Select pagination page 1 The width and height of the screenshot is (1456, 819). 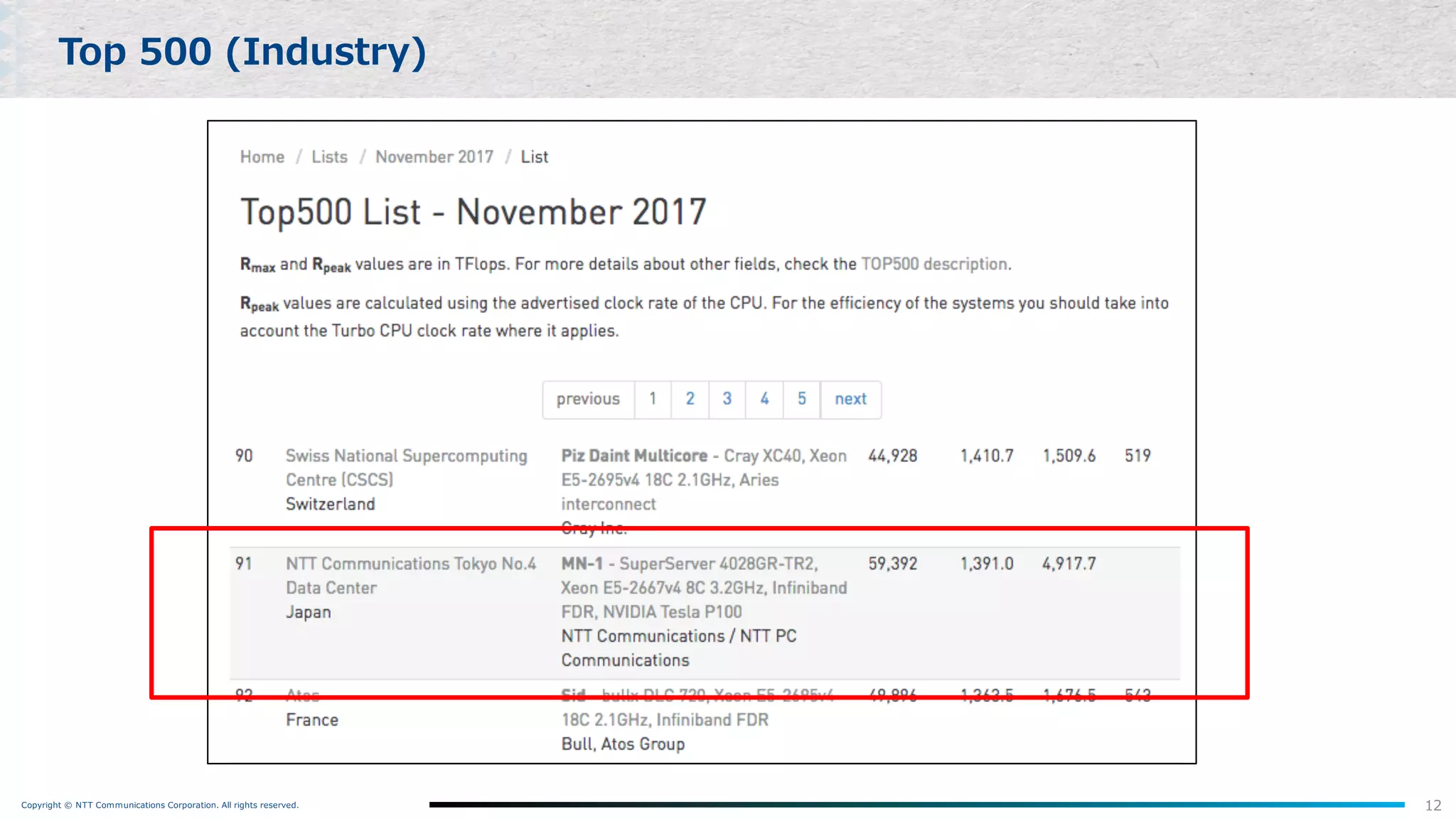pos(653,399)
